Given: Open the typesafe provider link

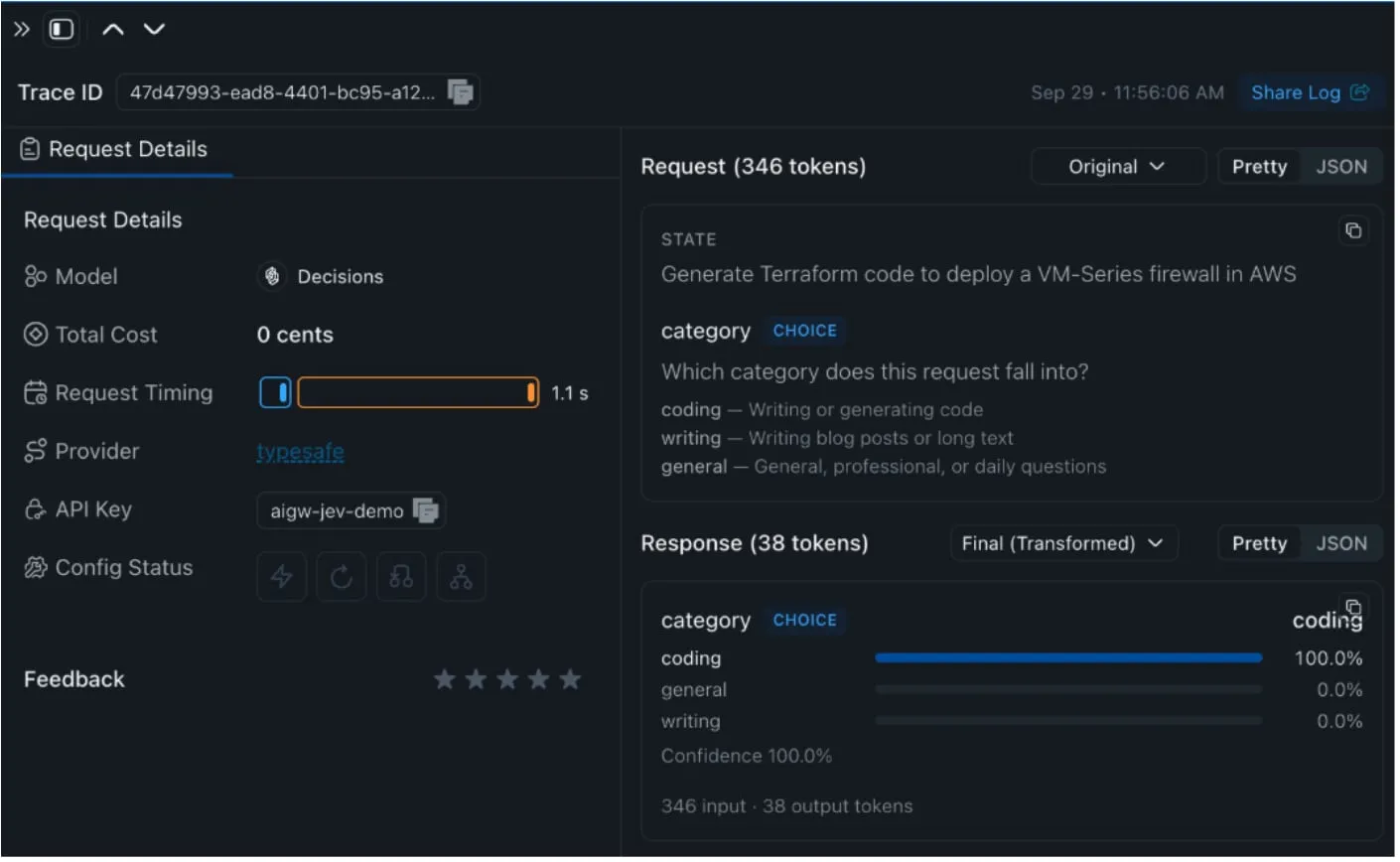Looking at the screenshot, I should 300,452.
